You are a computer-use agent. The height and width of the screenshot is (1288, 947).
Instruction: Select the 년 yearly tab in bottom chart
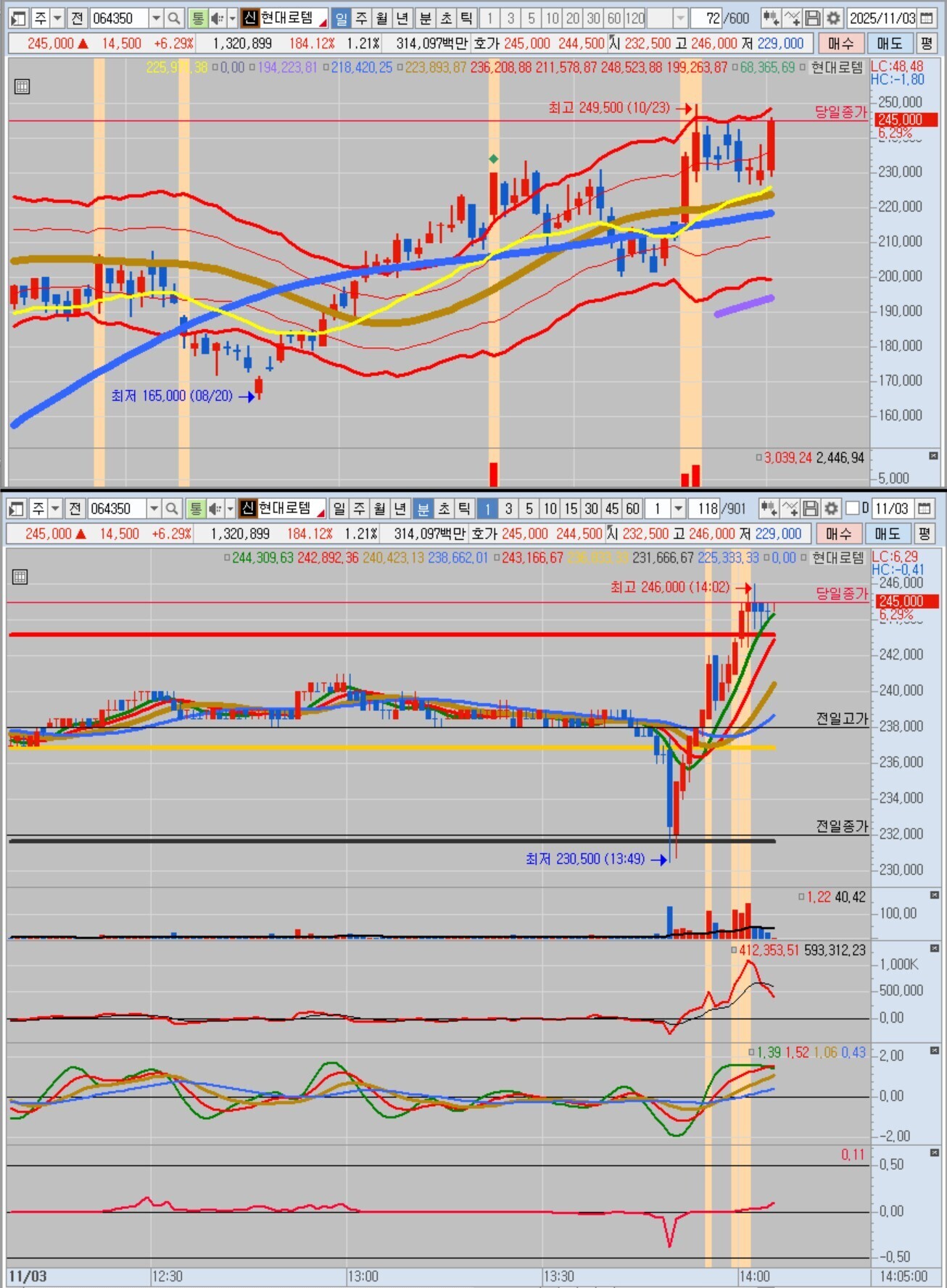pos(400,509)
